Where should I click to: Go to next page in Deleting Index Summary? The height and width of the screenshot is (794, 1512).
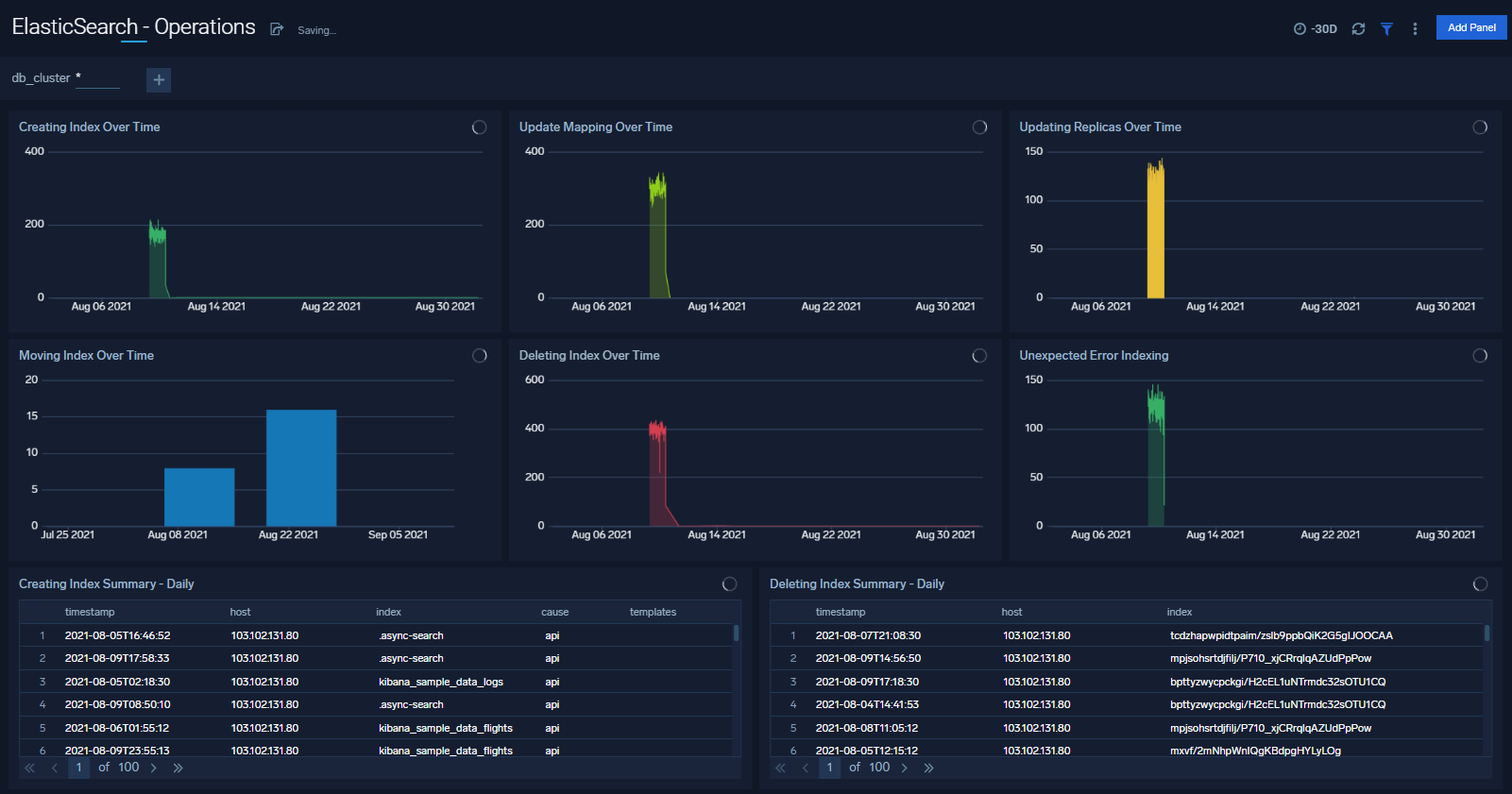pos(905,768)
